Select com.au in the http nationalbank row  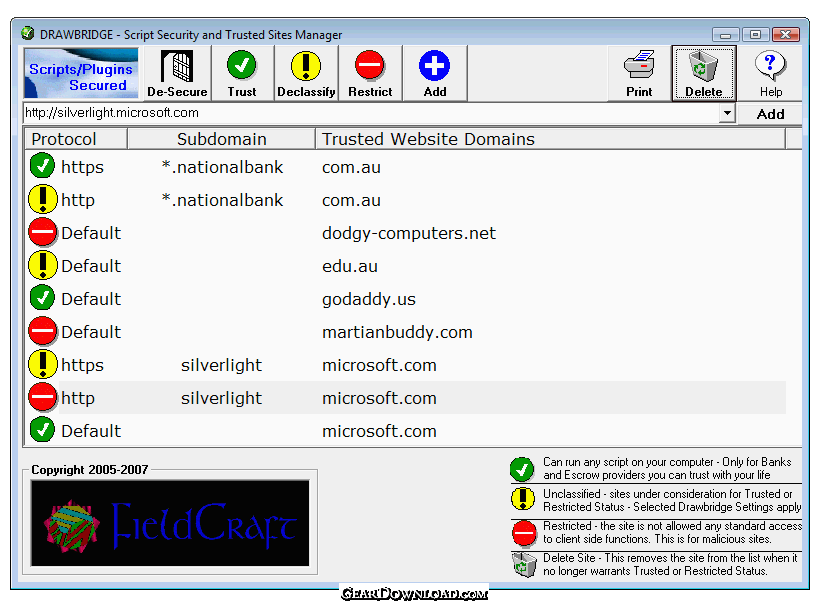click(351, 201)
